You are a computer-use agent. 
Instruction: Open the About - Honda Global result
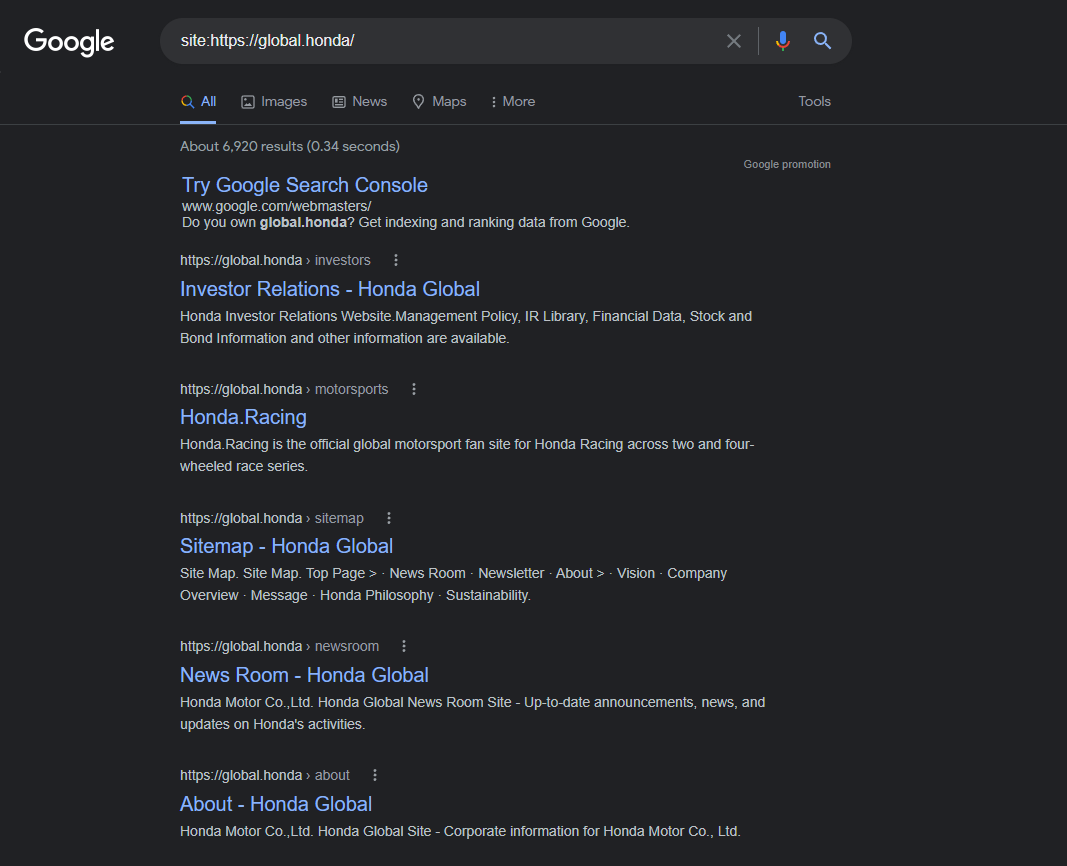[x=276, y=804]
